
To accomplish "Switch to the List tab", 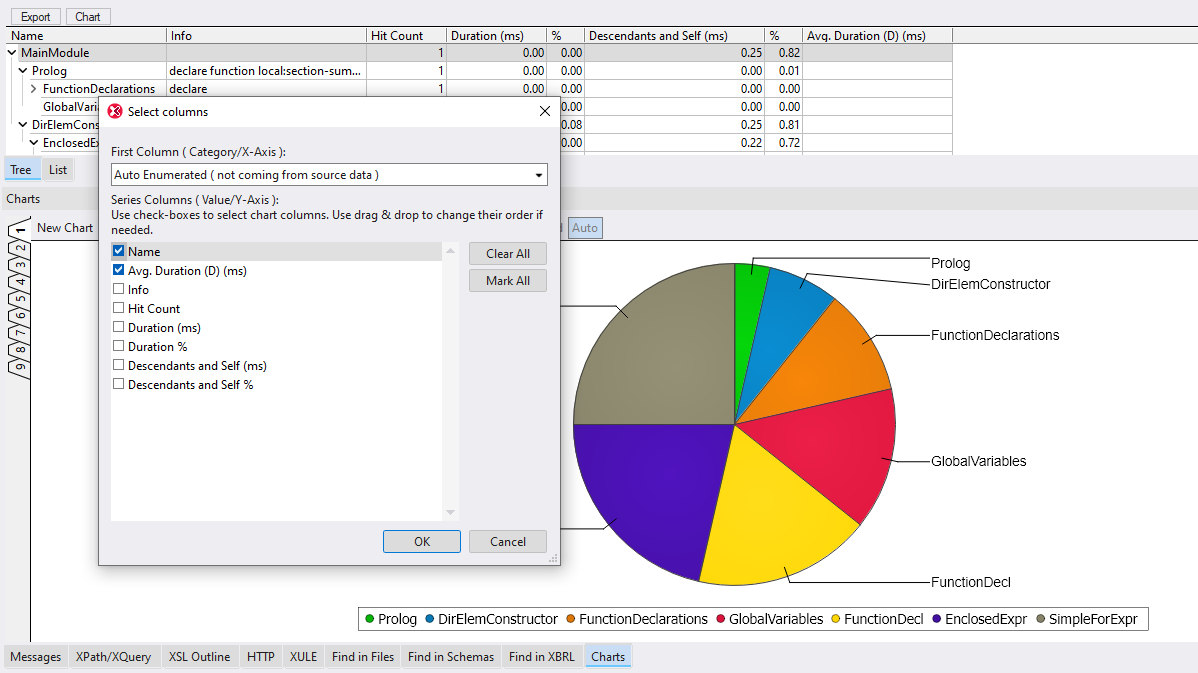I will [x=57, y=169].
